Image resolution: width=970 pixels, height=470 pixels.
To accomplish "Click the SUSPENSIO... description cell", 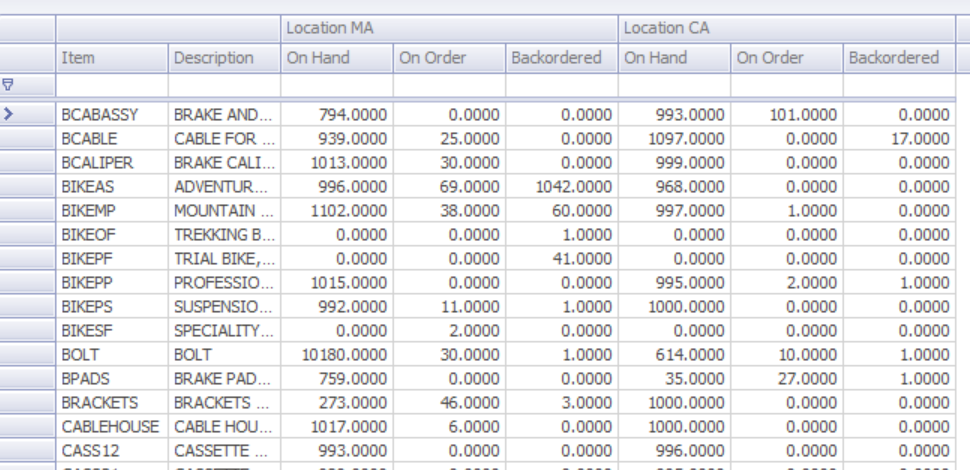I will coord(225,307).
